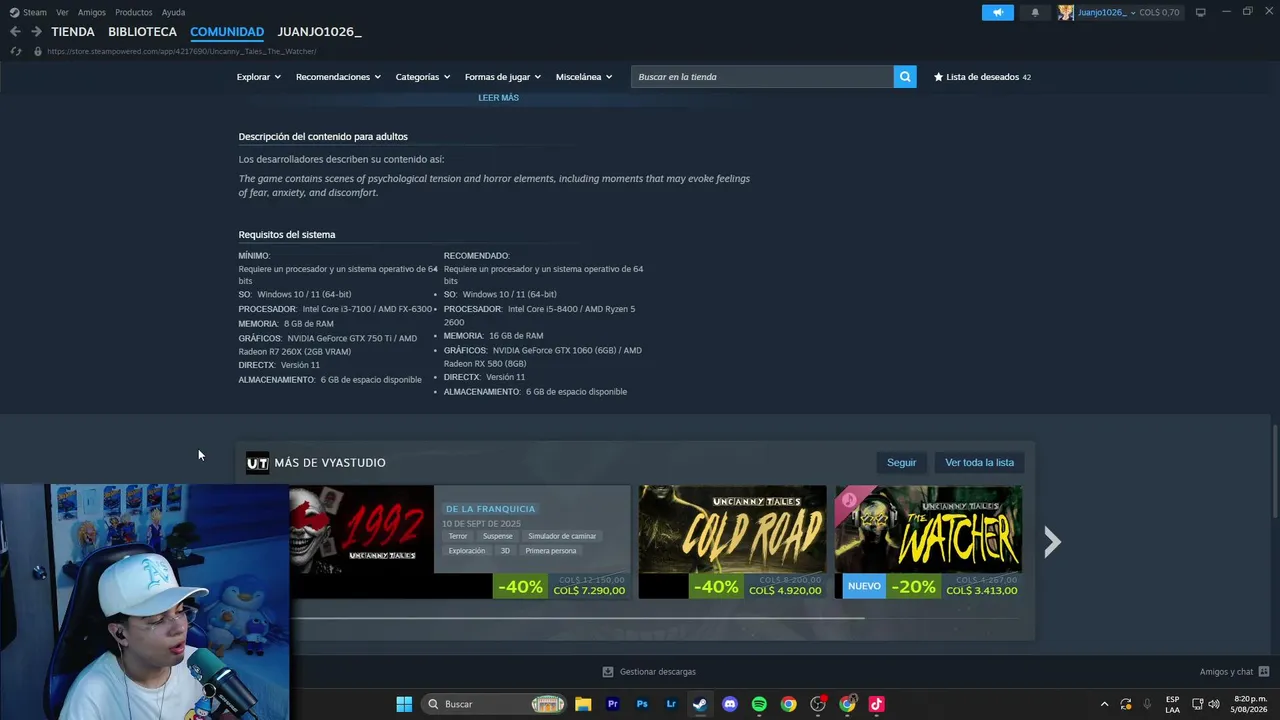Click the LEER MÁS link
The height and width of the screenshot is (720, 1280).
498,98
